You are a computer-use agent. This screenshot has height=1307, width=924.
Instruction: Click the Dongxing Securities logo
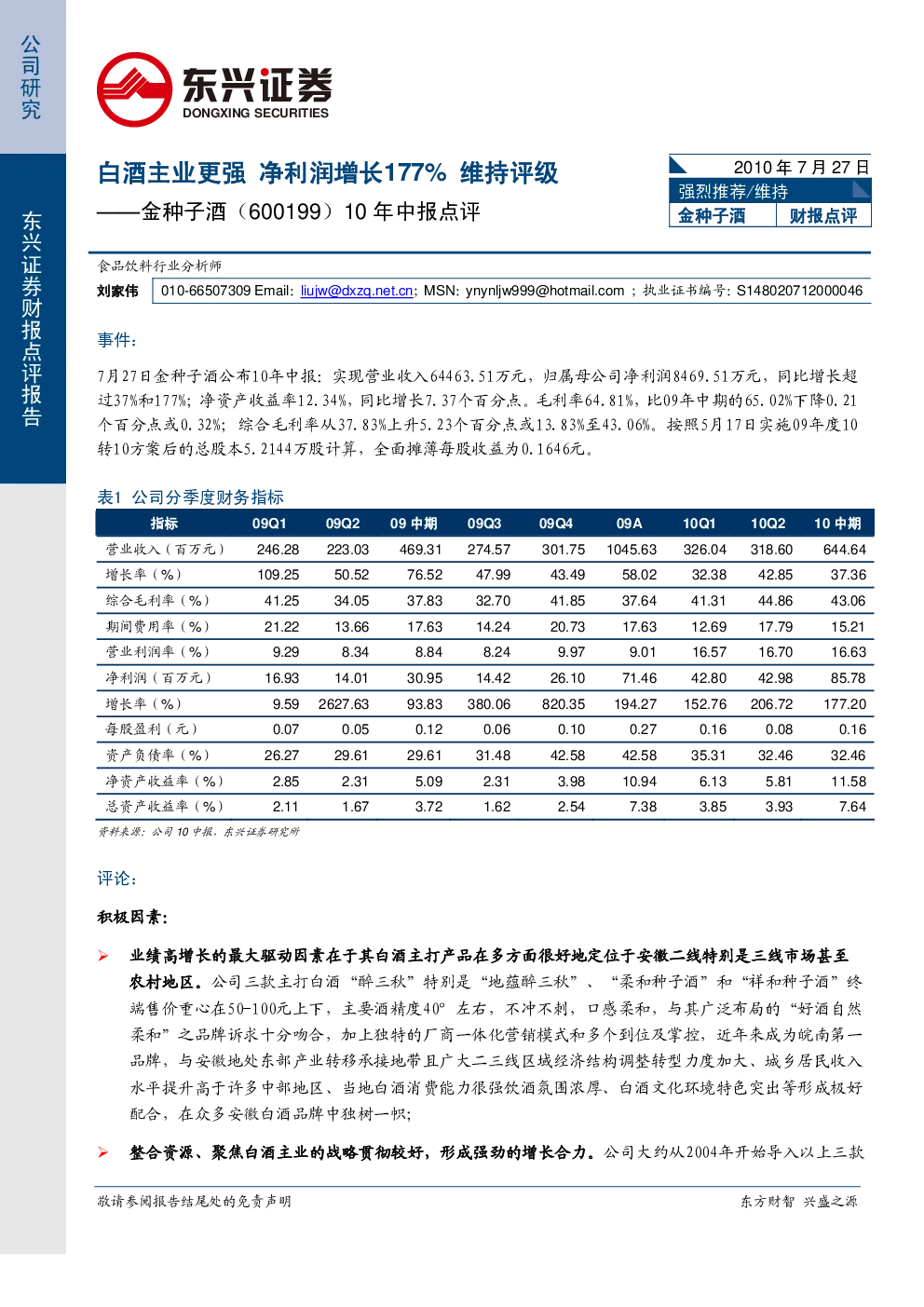(214, 89)
